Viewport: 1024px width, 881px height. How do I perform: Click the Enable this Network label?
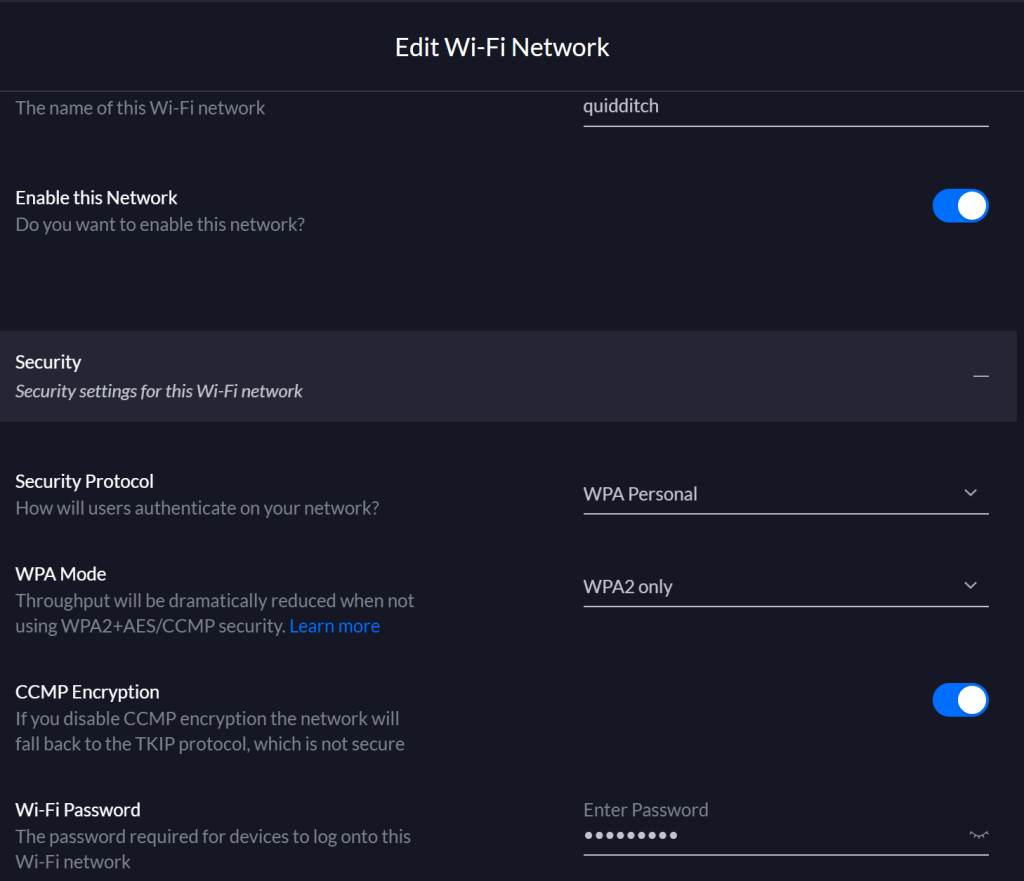96,198
